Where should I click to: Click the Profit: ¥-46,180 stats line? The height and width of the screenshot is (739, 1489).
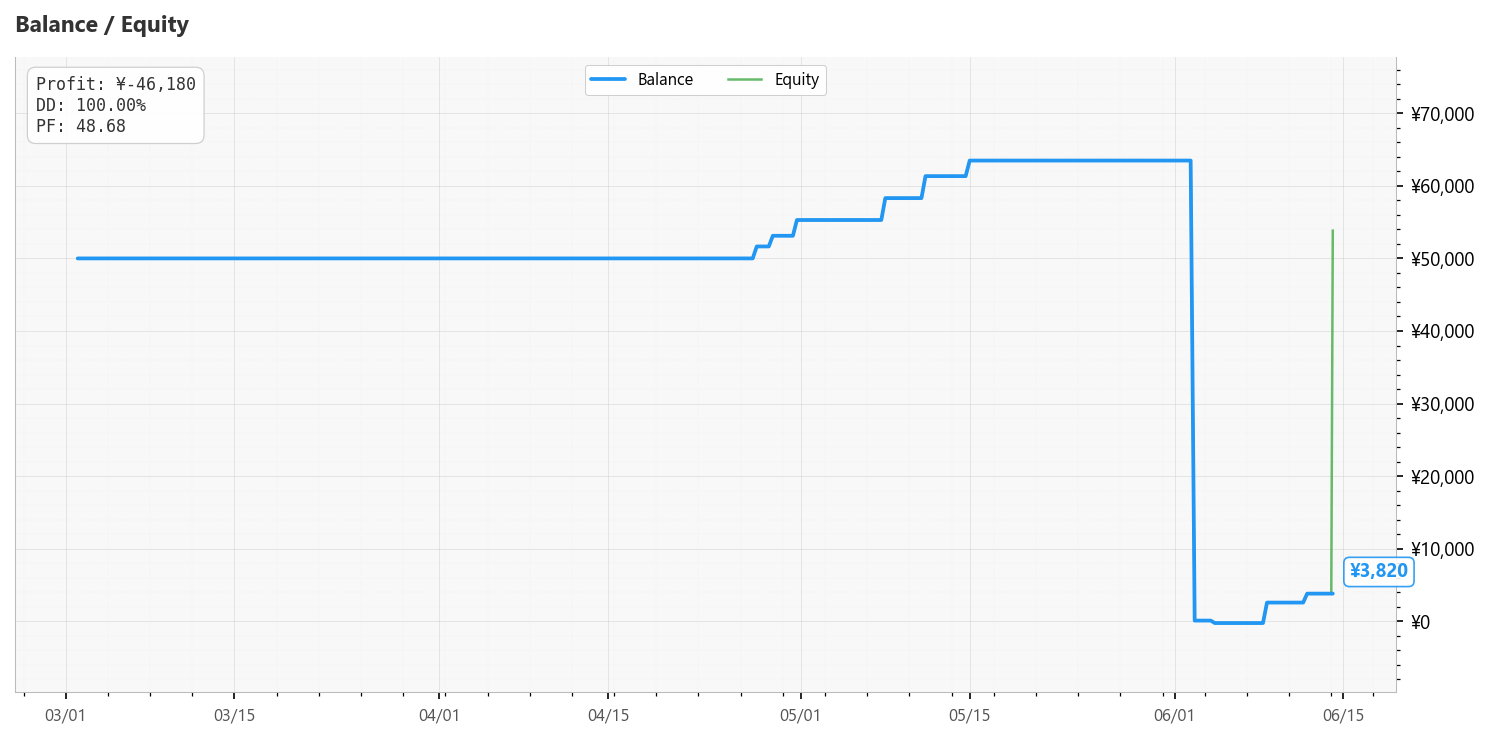[116, 84]
